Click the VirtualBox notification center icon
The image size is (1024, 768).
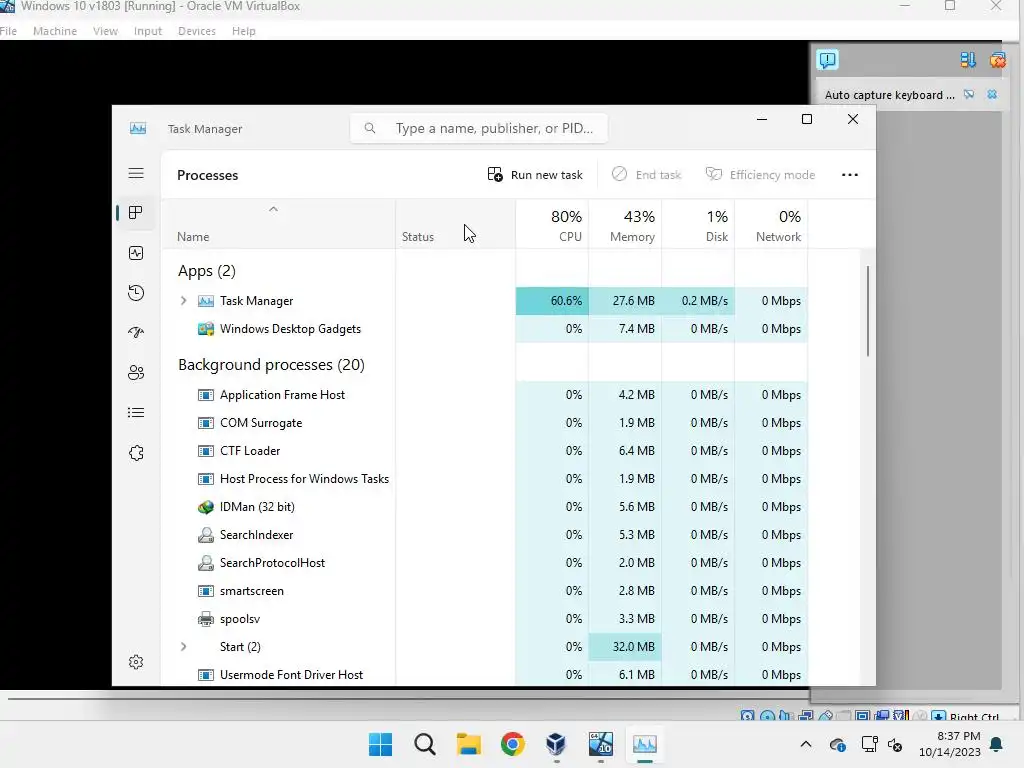click(827, 60)
